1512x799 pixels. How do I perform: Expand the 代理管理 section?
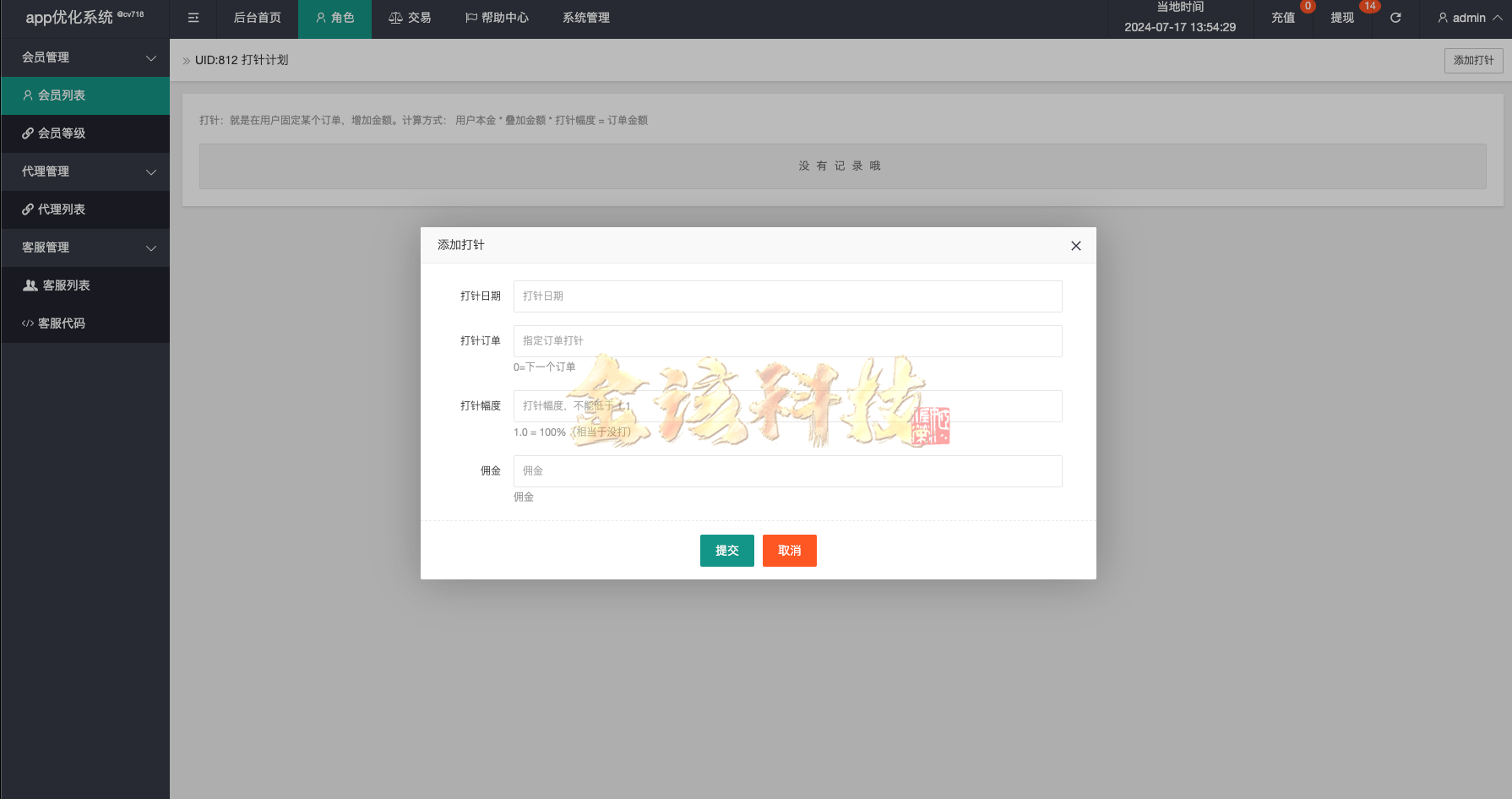click(84, 171)
